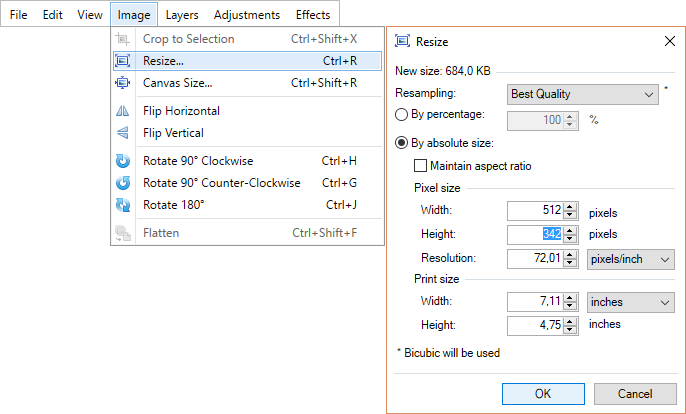
Task: Open the Effects menu
Action: 313,15
